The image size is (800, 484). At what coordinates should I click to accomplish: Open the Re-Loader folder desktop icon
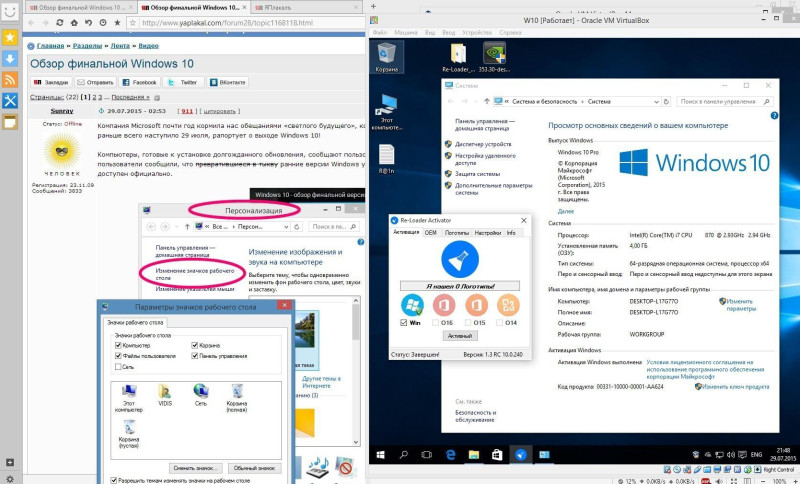click(x=458, y=57)
